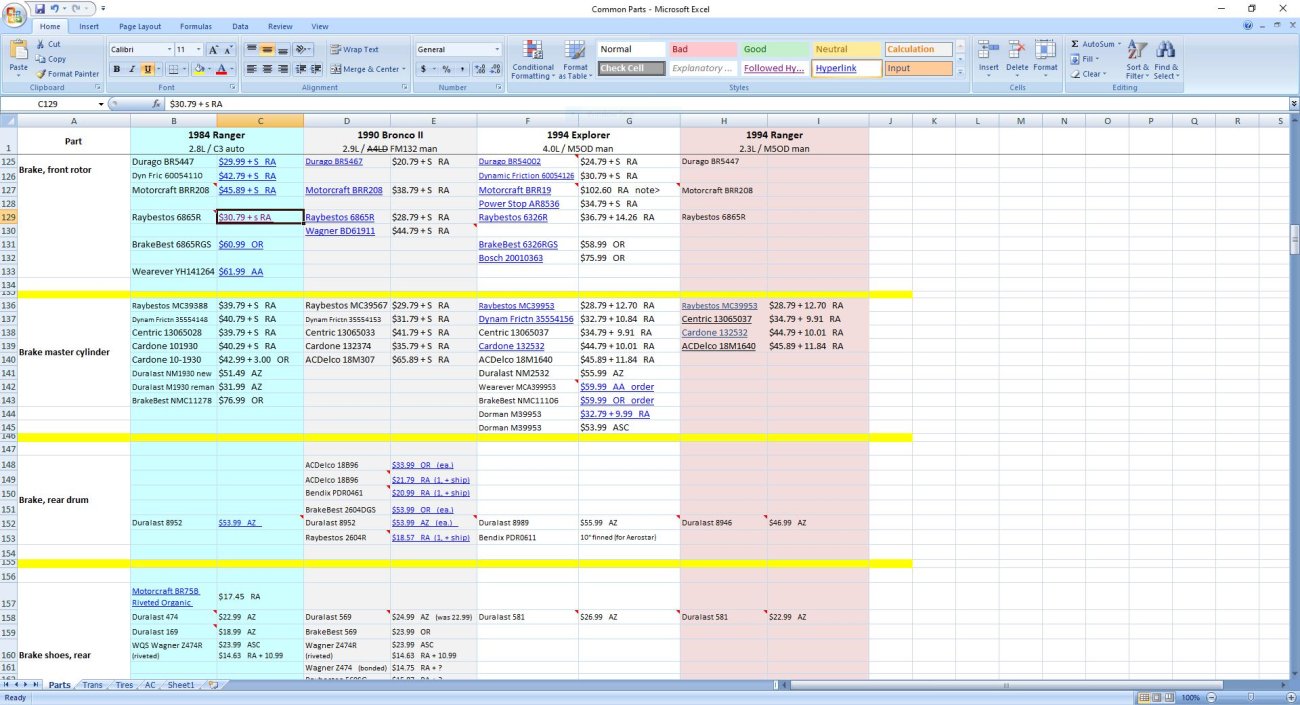Toggle Underline formatting
This screenshot has width=1300, height=705.
click(x=148, y=69)
